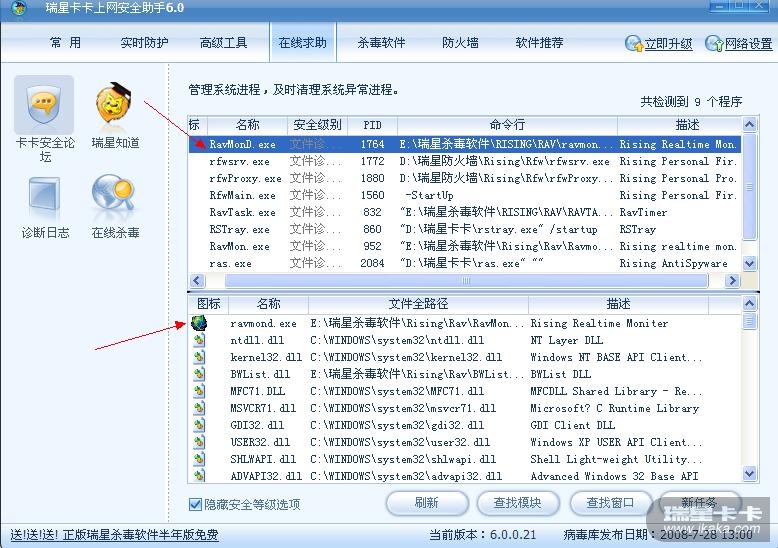
Task: Click the globe icon beside ravmond.exe
Action: coord(199,323)
